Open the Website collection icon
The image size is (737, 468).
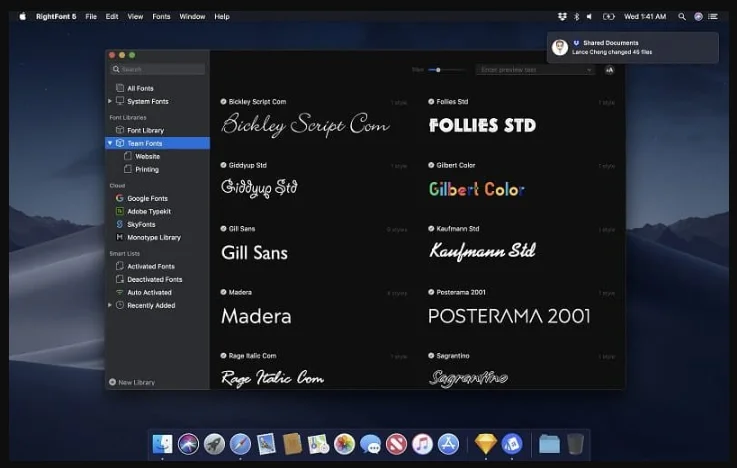pyautogui.click(x=127, y=156)
